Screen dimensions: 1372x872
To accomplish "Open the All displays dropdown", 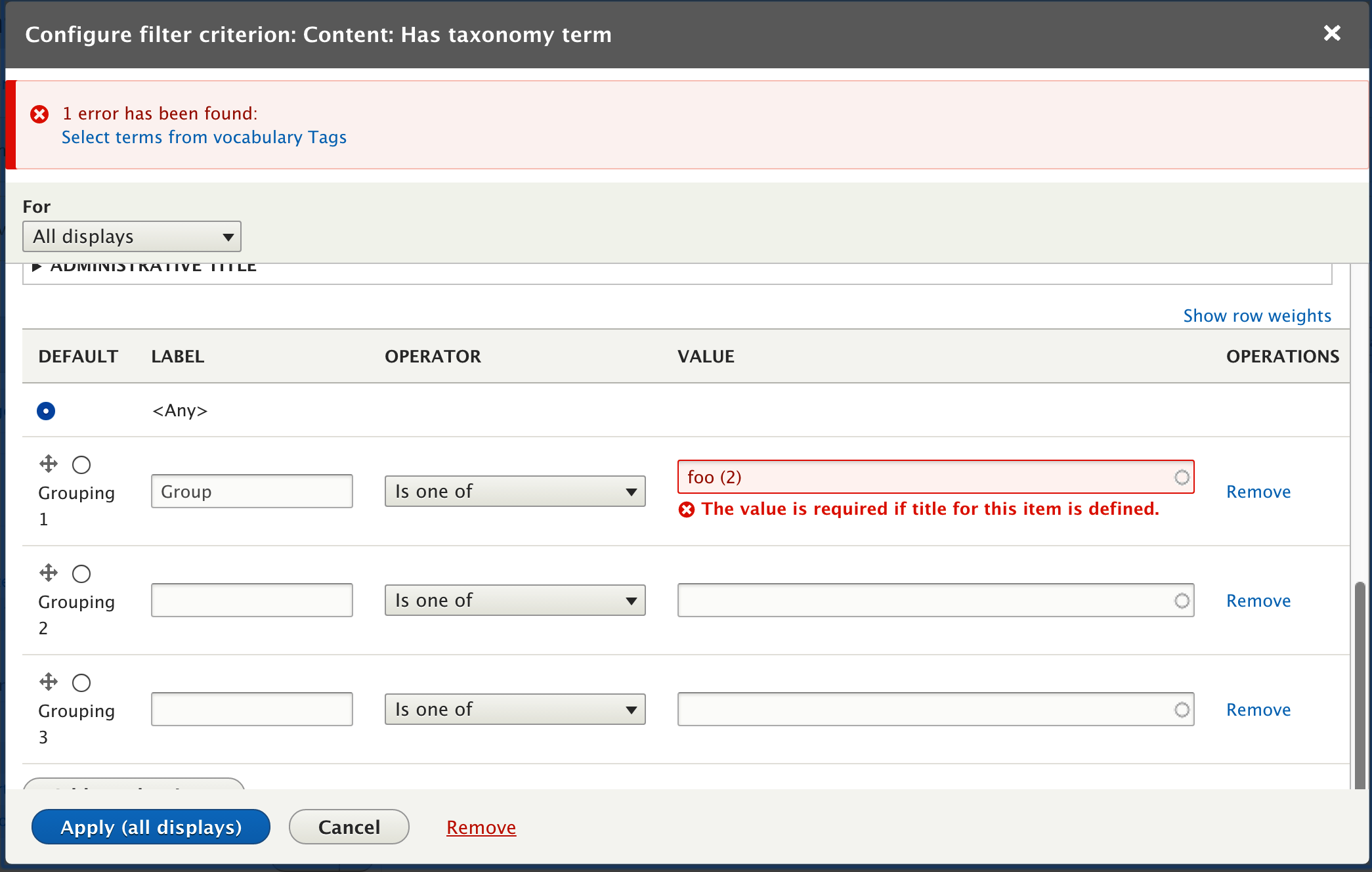I will coord(132,236).
